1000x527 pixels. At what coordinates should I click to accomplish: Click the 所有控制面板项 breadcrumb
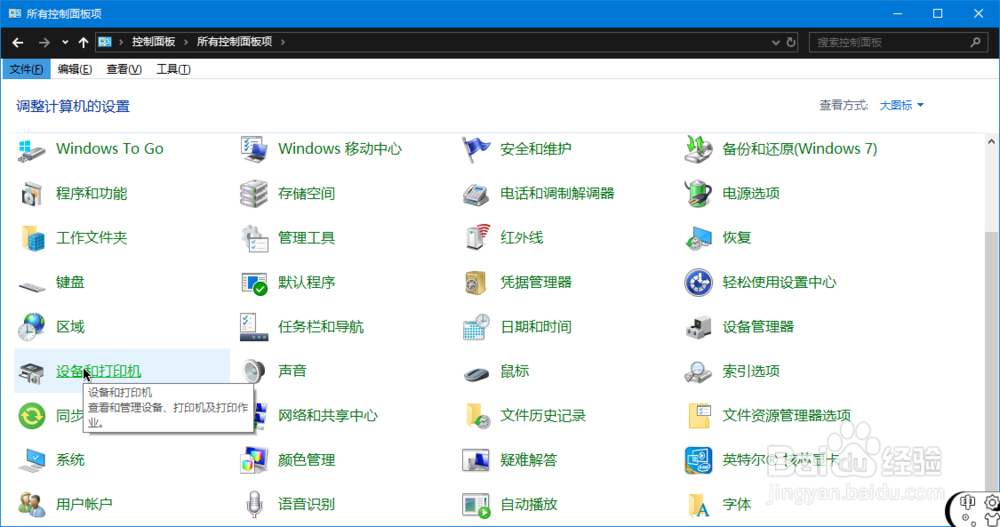[x=234, y=42]
